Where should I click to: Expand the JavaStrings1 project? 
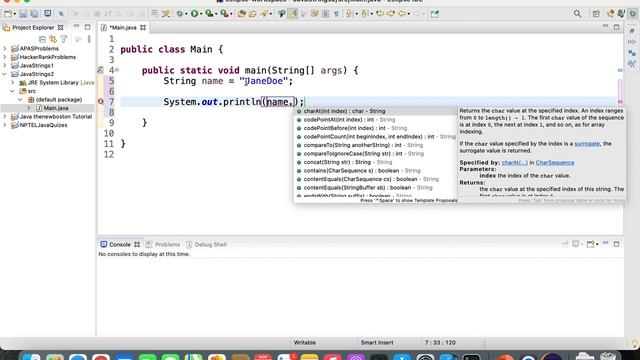[x=5, y=65]
